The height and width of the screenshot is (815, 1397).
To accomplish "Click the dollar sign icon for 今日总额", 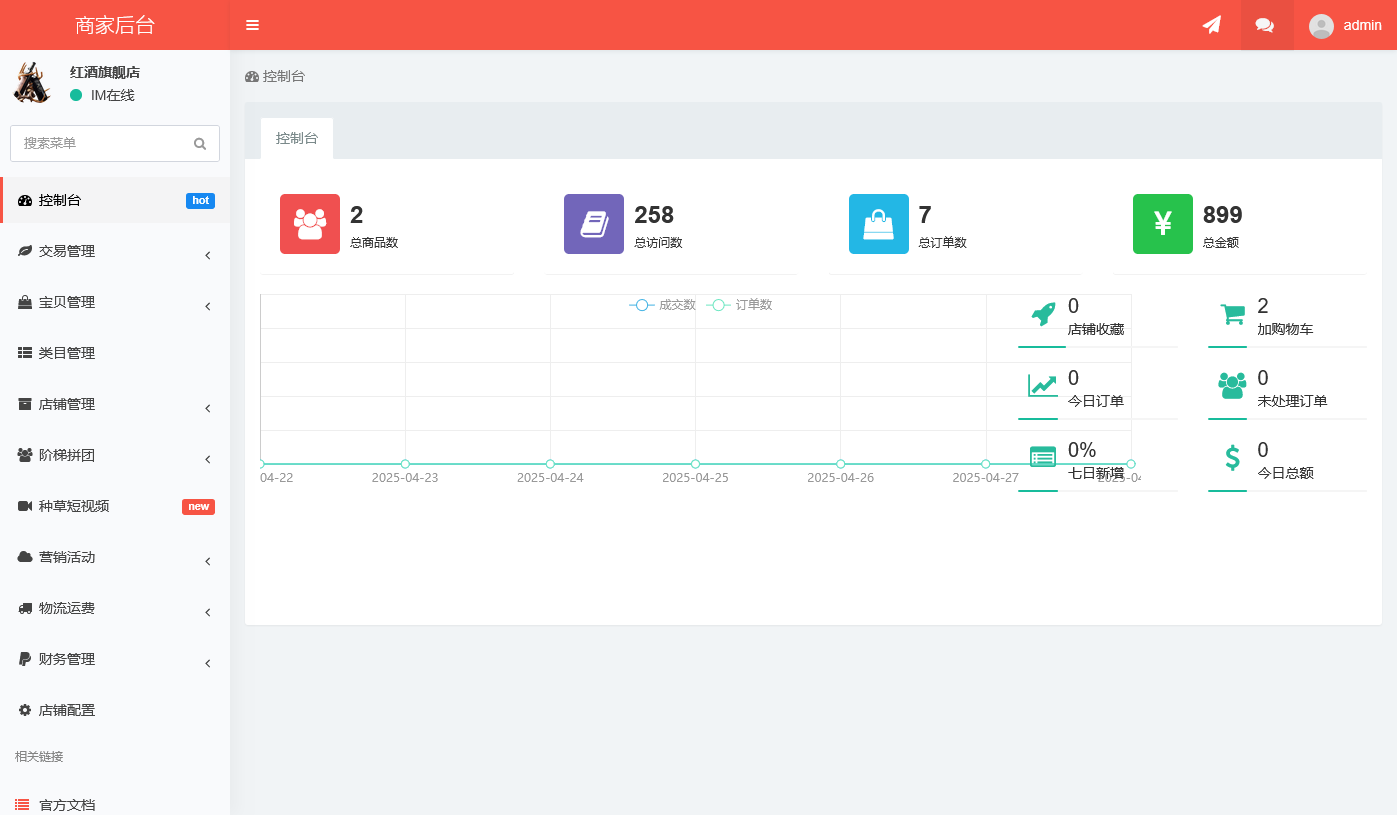I will click(x=1232, y=458).
